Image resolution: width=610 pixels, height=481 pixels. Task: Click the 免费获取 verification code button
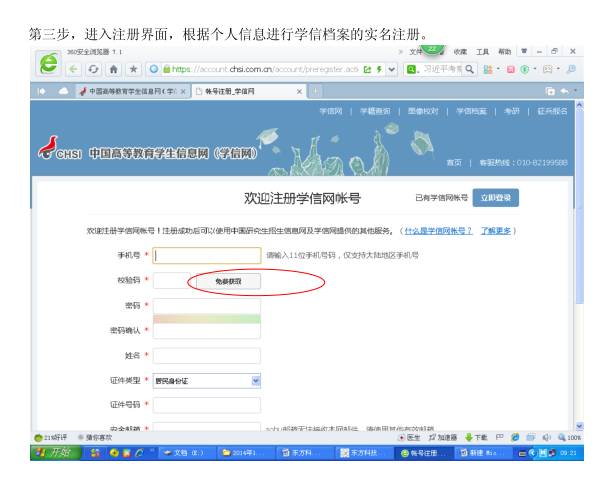(224, 282)
